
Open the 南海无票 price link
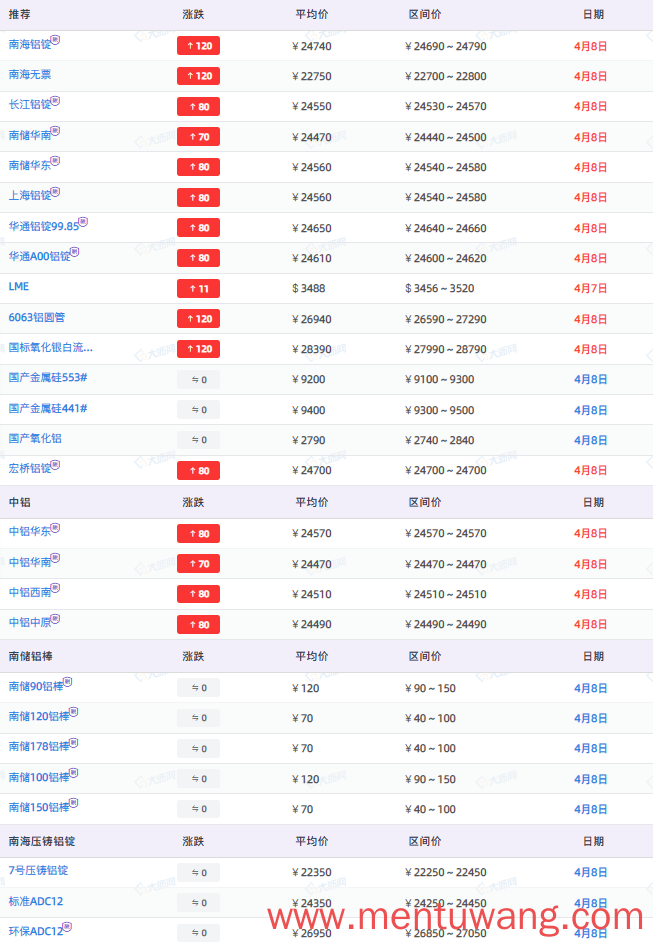(x=30, y=75)
